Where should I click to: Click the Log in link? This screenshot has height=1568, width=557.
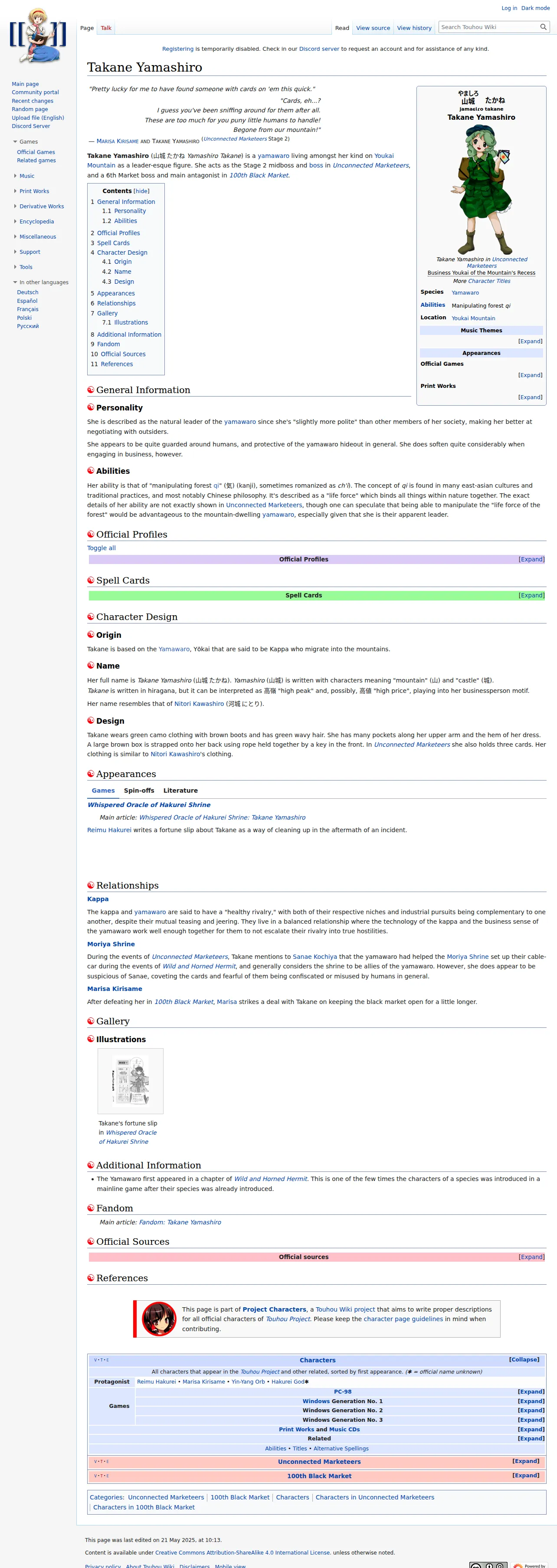click(509, 8)
